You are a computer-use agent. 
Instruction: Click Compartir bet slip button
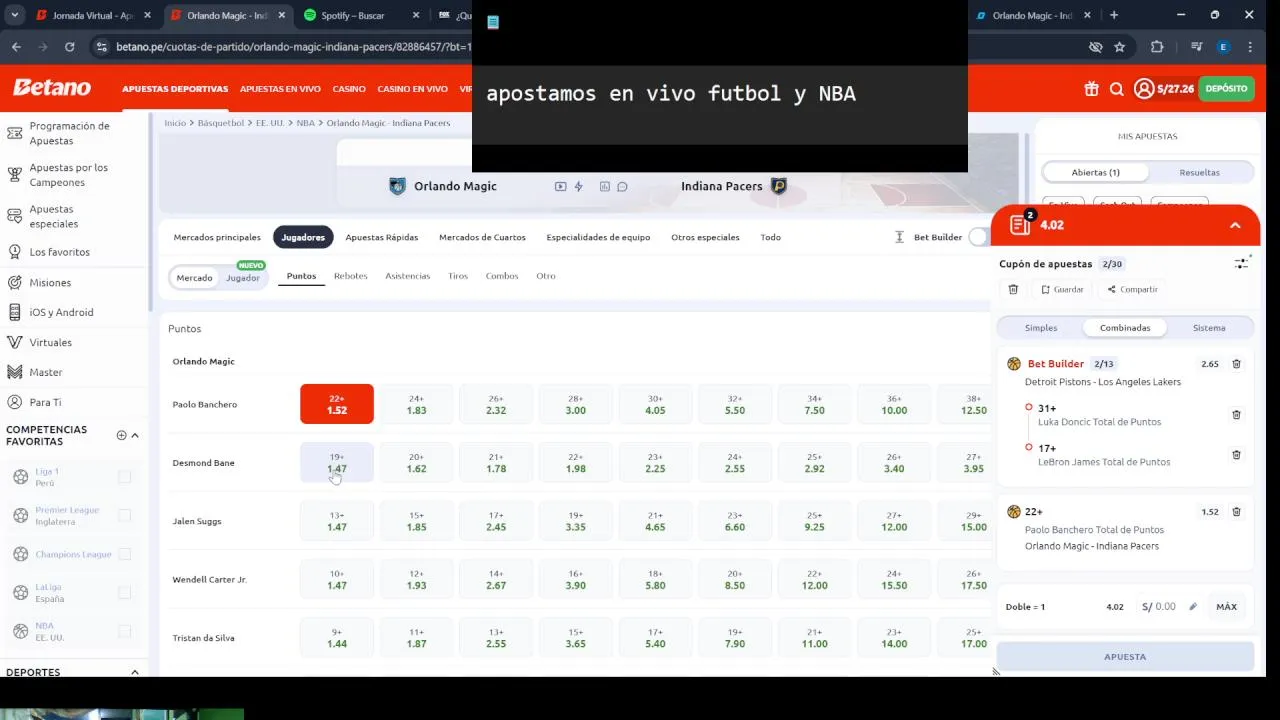click(x=1132, y=289)
